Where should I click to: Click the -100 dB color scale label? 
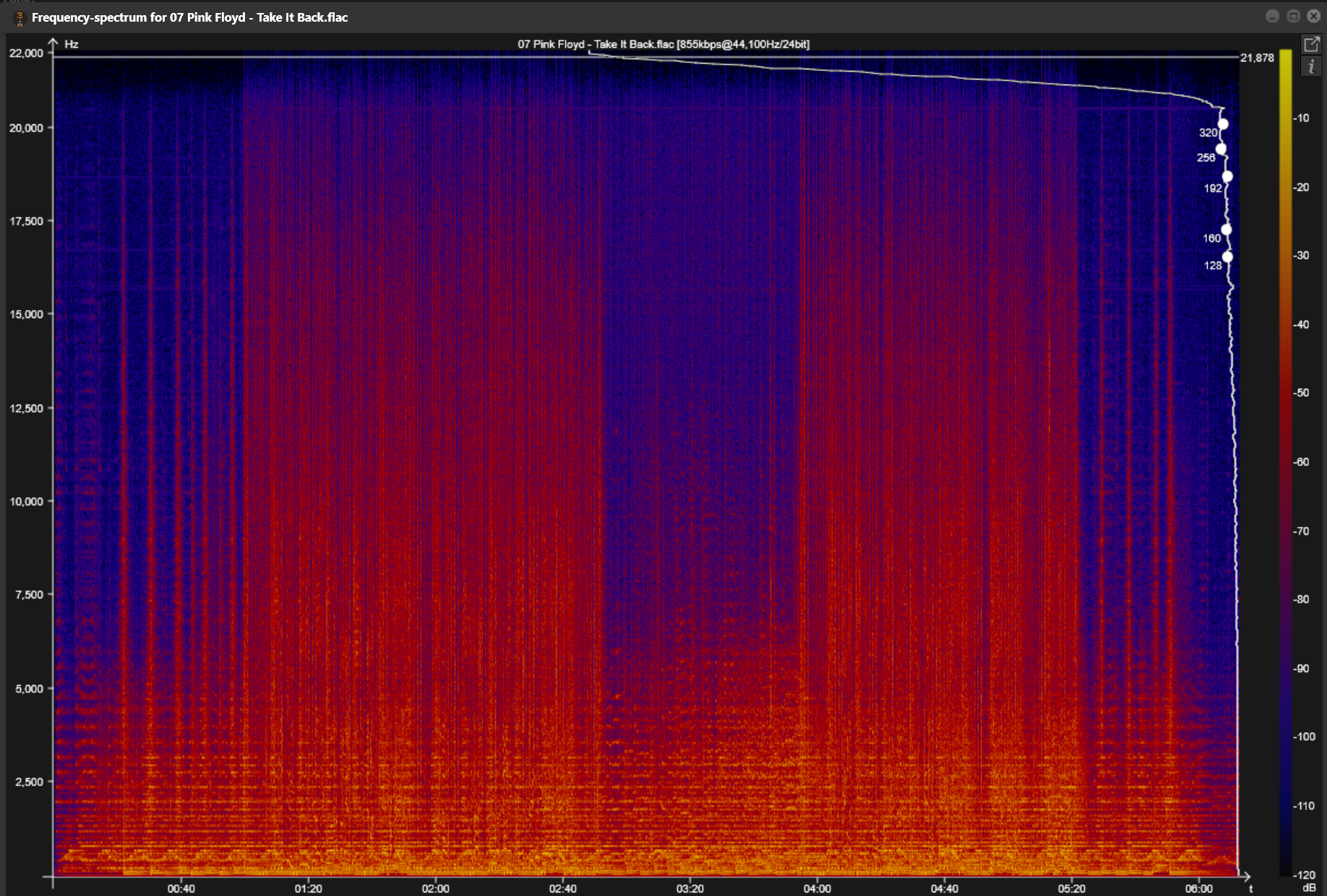click(x=1304, y=736)
